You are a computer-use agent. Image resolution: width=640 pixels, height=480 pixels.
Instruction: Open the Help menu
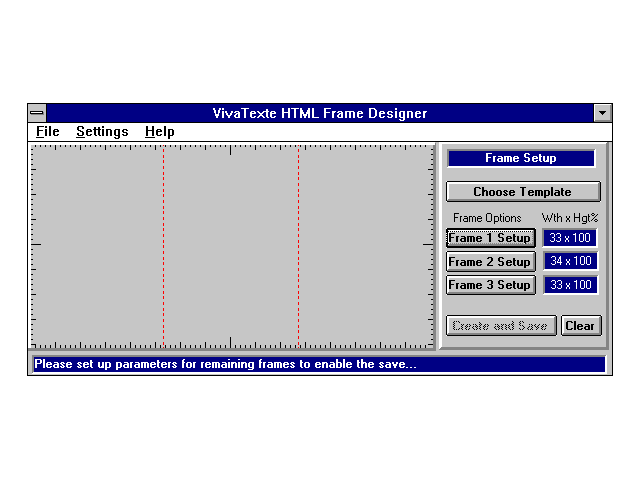pos(159,132)
